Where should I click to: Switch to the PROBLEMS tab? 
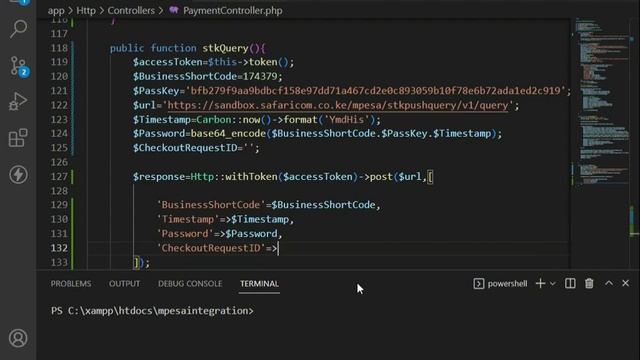pyautogui.click(x=71, y=284)
